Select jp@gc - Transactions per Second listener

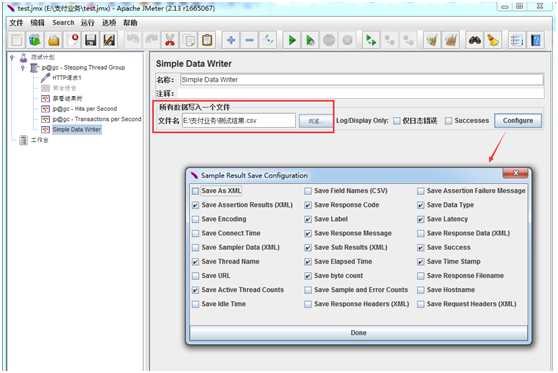[x=97, y=119]
